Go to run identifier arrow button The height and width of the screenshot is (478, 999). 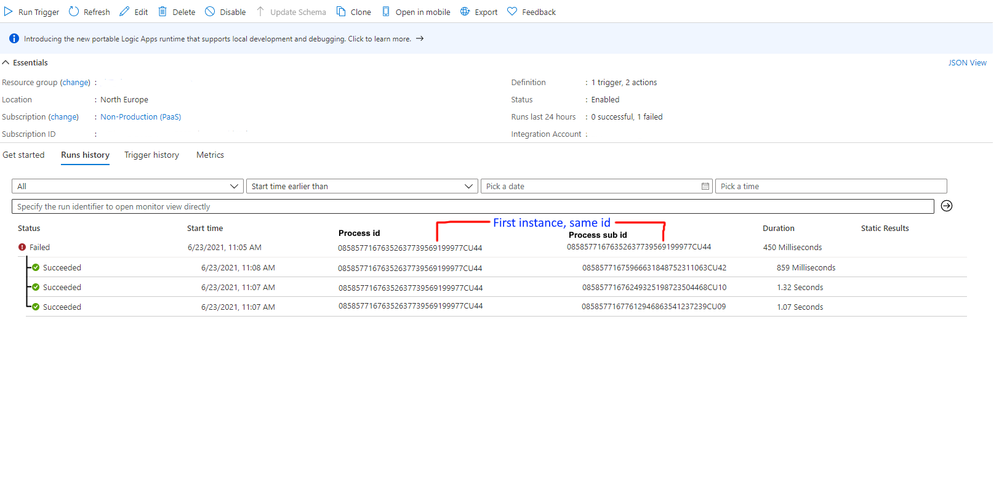click(x=946, y=206)
